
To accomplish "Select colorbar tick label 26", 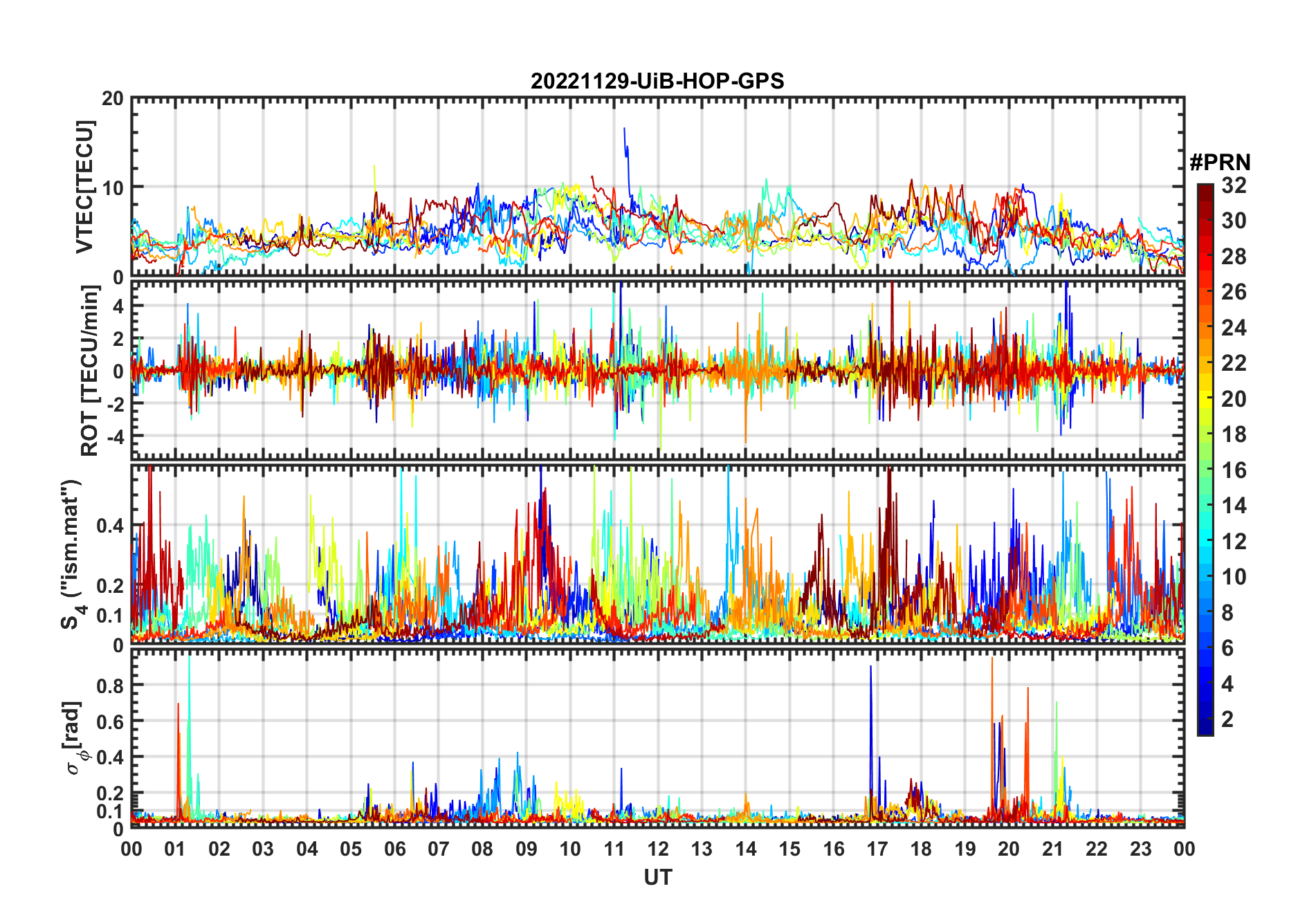I will (x=1234, y=292).
